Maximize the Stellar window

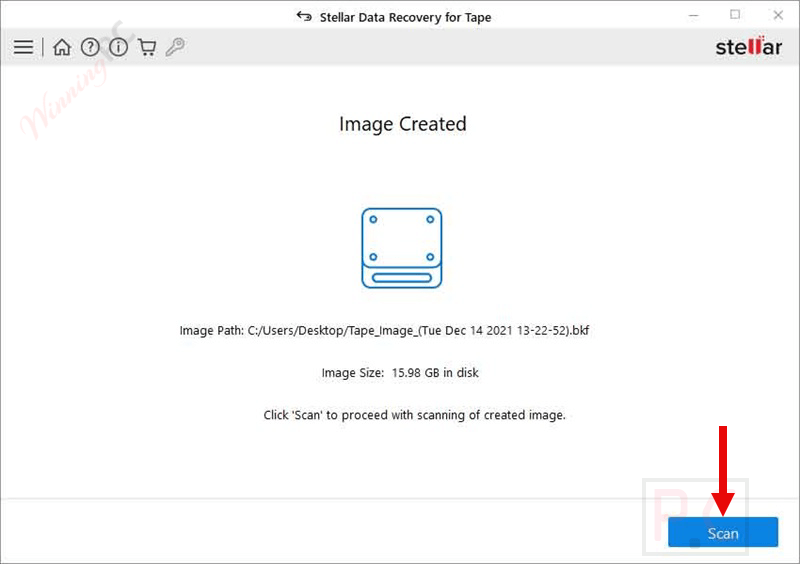735,15
